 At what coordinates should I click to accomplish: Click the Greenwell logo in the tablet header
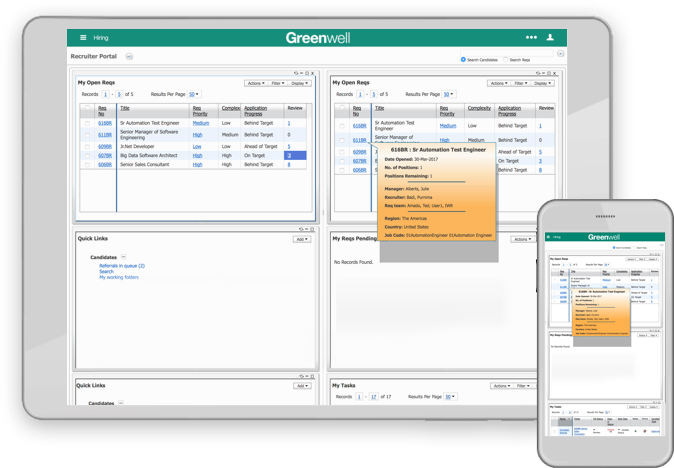[318, 38]
